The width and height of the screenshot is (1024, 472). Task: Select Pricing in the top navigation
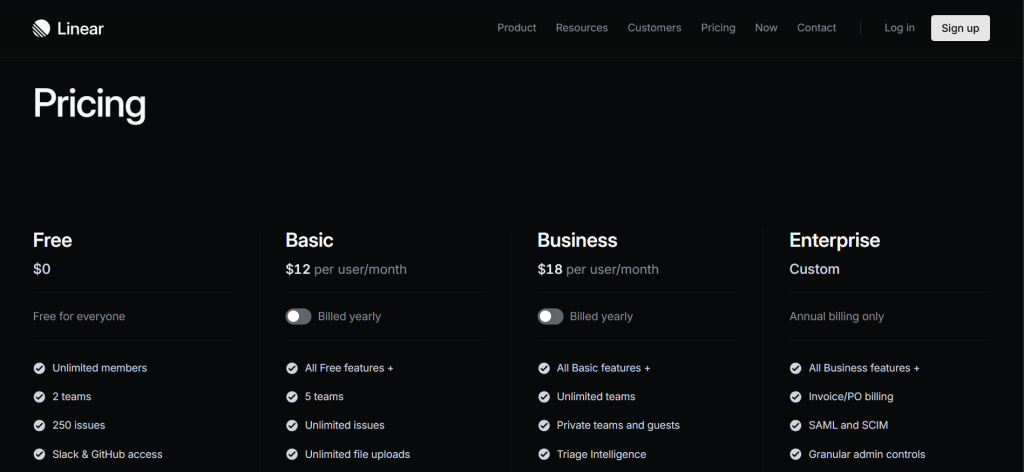[x=718, y=28]
